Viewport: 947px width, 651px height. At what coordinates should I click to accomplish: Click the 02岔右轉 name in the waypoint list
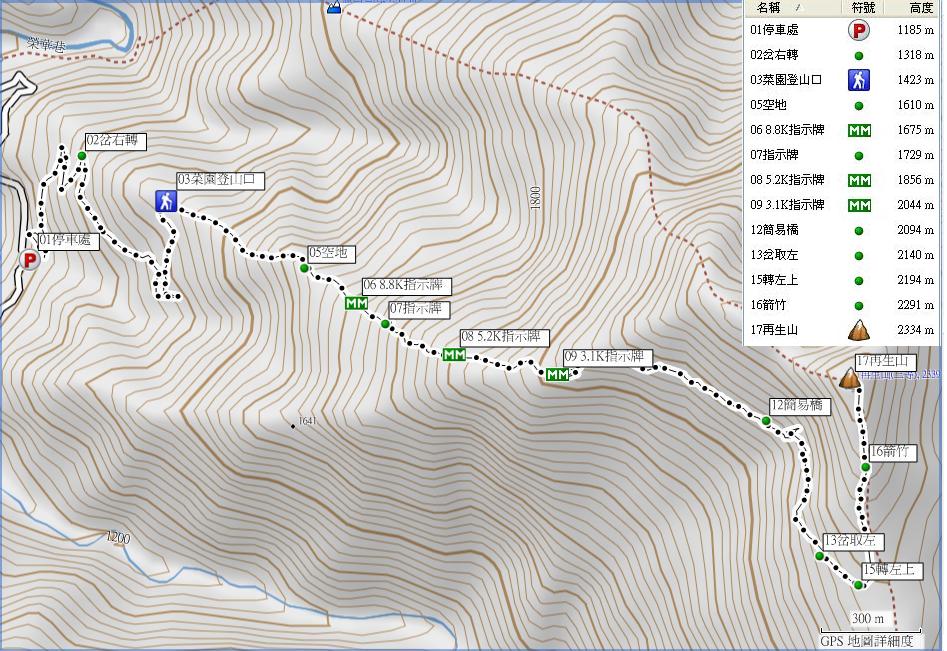(774, 55)
